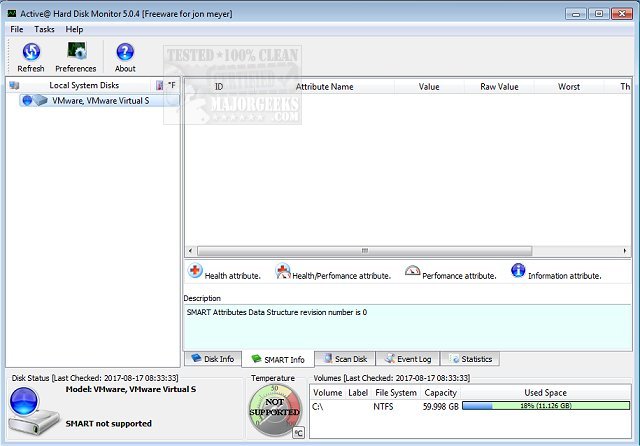Close the Hard Disk Monitor window
The width and height of the screenshot is (640, 446).
click(622, 14)
